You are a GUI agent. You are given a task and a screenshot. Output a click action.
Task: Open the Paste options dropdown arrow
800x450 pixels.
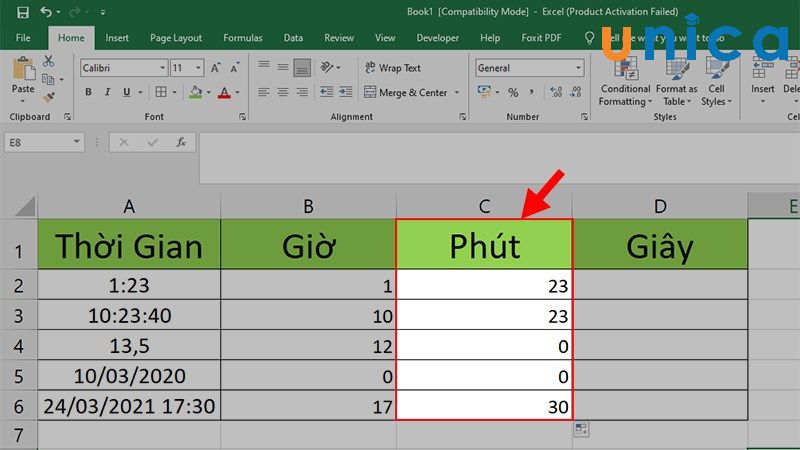22,101
